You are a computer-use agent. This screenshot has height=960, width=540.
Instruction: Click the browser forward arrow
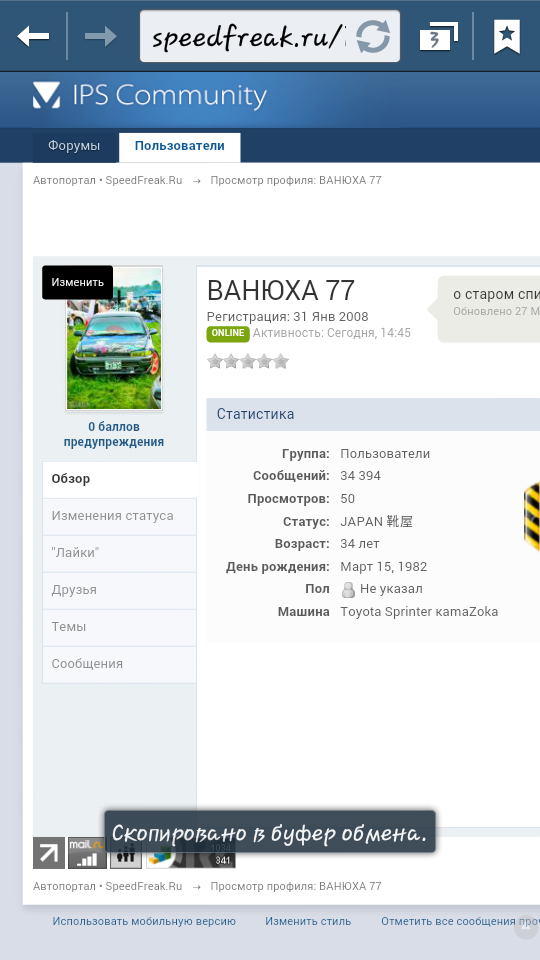pyautogui.click(x=100, y=37)
